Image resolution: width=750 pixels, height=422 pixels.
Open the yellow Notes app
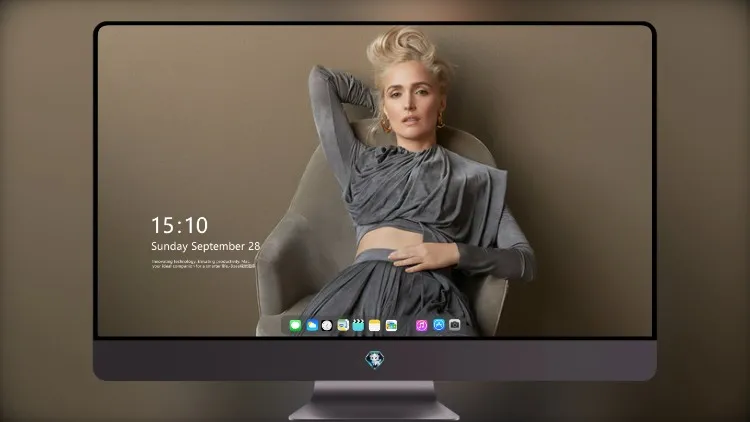(375, 326)
